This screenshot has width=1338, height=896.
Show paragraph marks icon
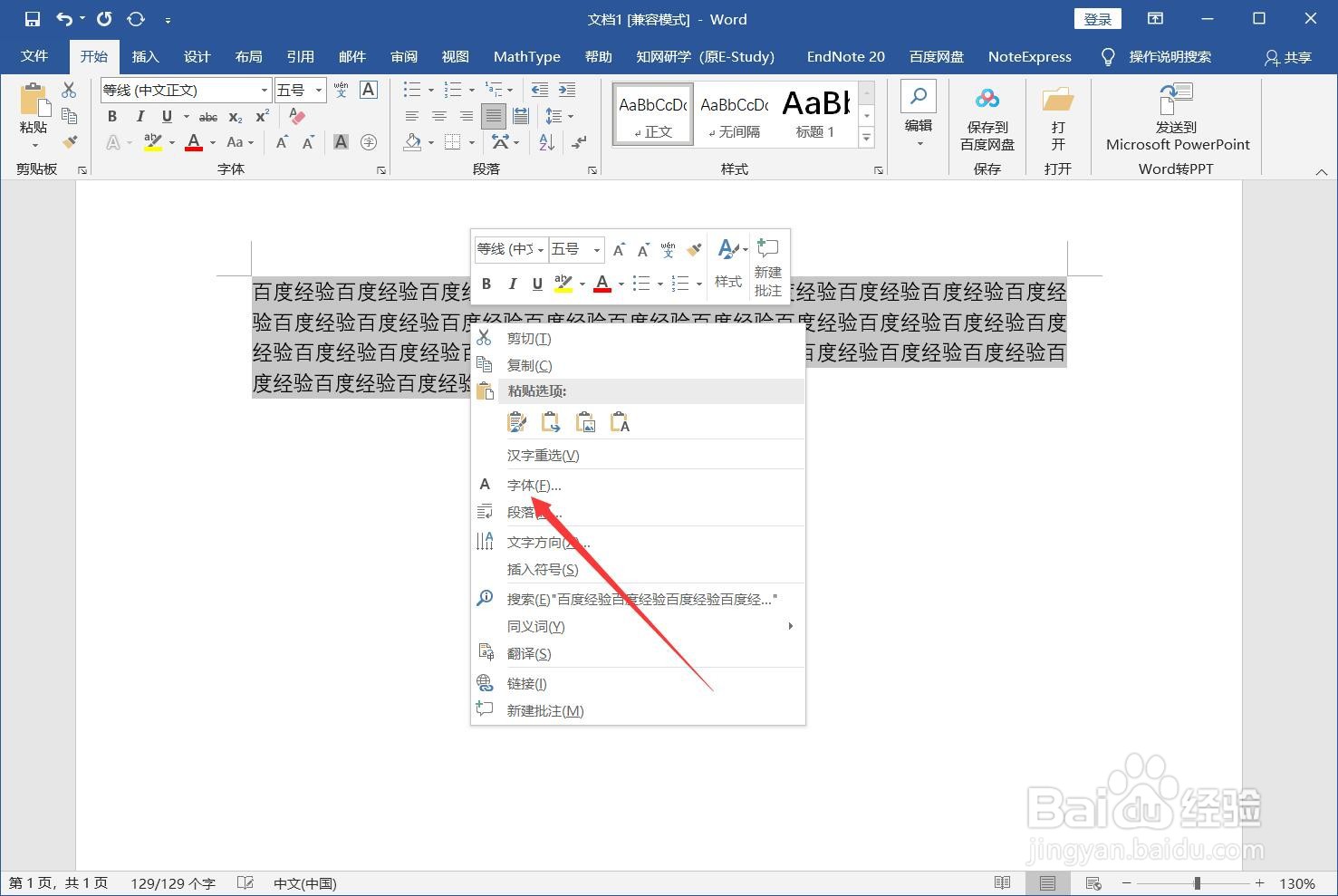pos(580,142)
